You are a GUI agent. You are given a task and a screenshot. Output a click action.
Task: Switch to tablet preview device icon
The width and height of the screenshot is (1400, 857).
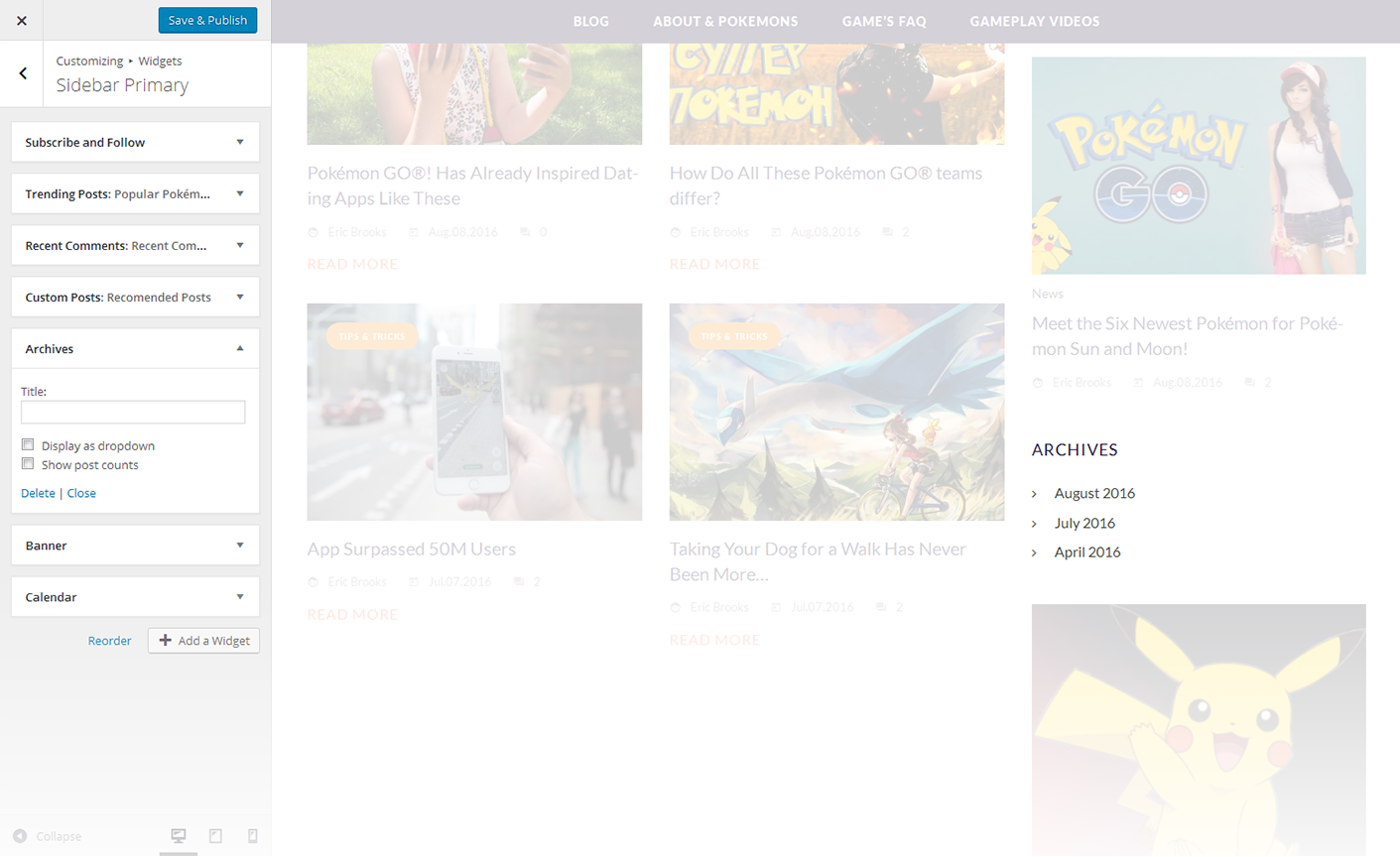click(x=215, y=836)
